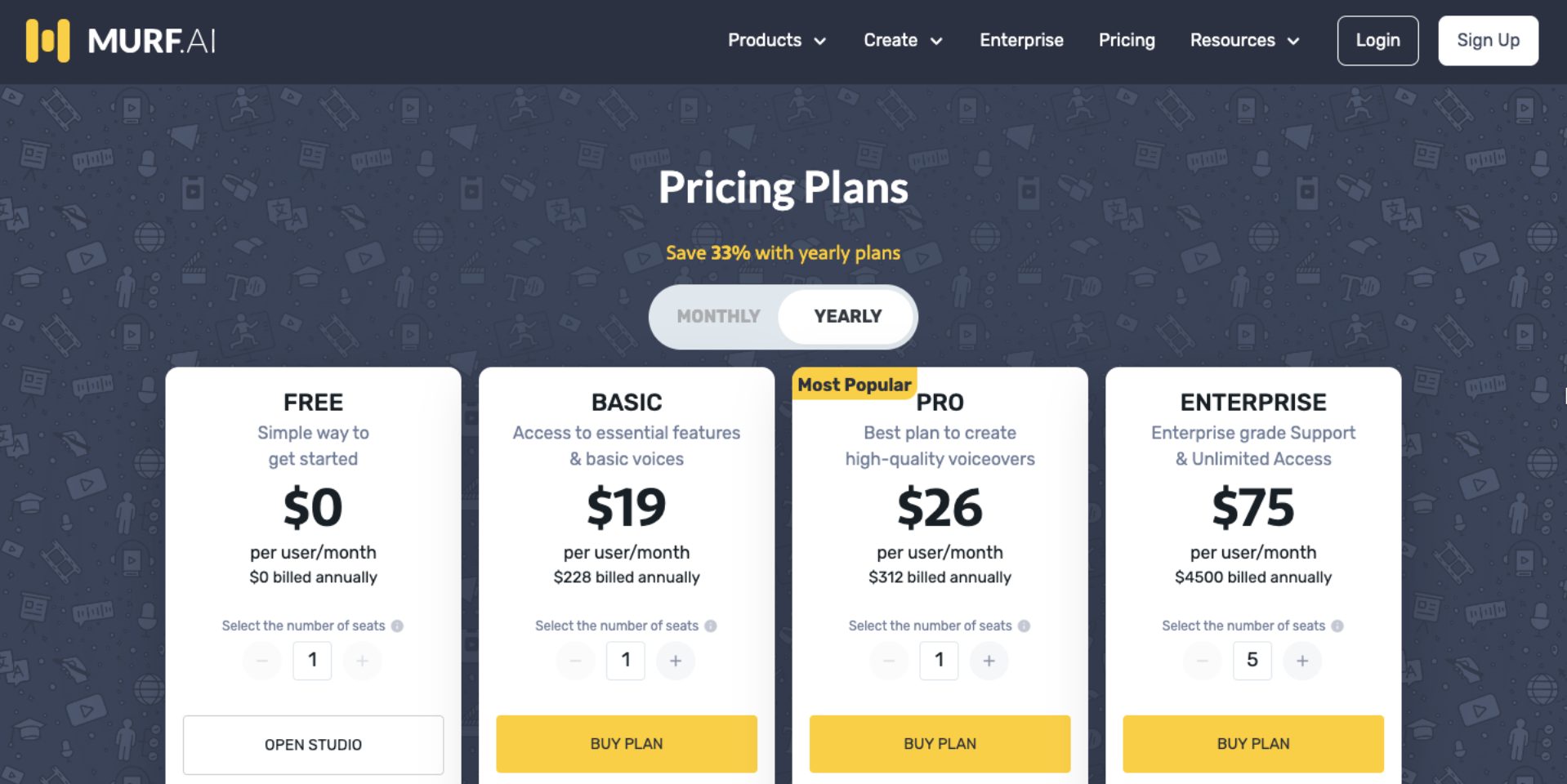Click the info icon beside Free plan seats

pos(397,626)
